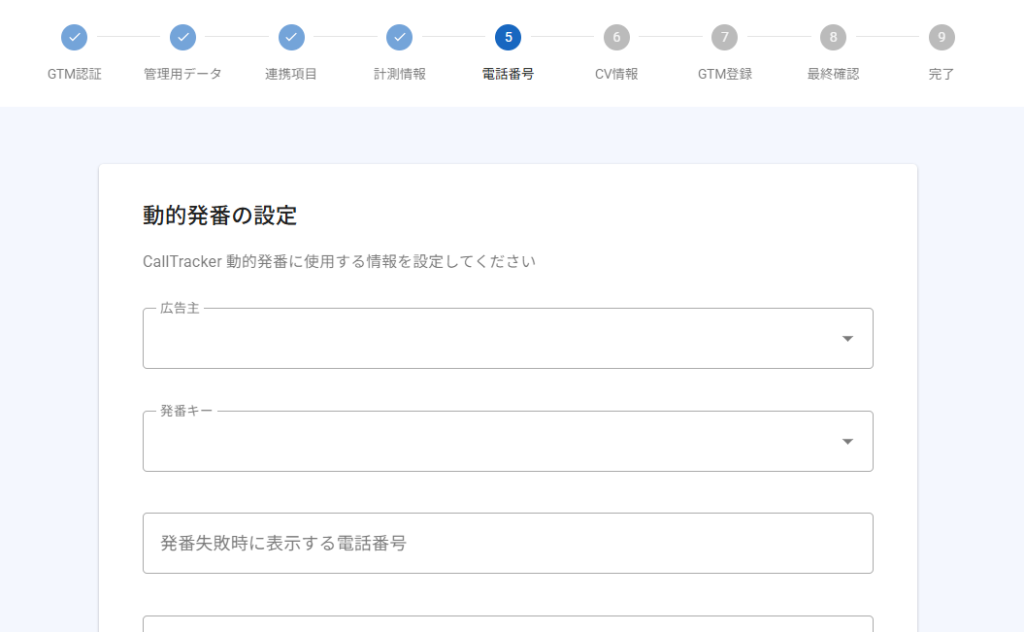1024x632 pixels.
Task: Click the gray step 7 circle
Action: 725,38
